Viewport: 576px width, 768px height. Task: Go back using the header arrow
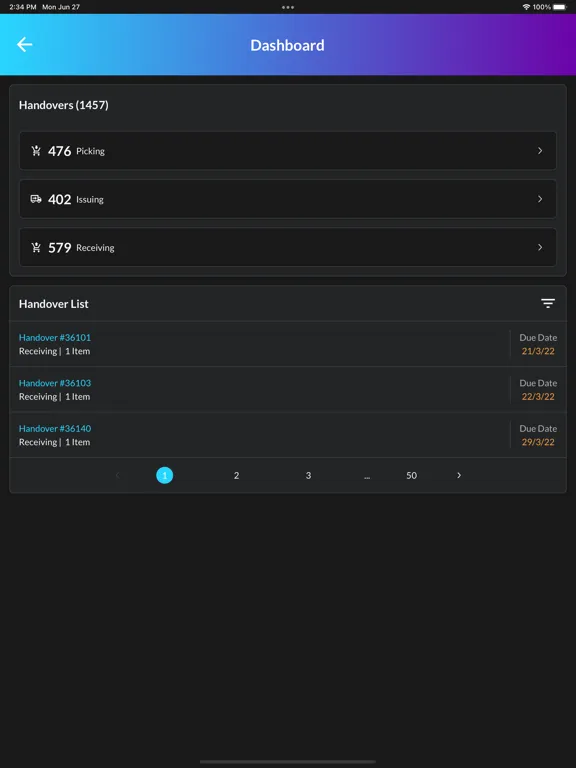point(24,45)
